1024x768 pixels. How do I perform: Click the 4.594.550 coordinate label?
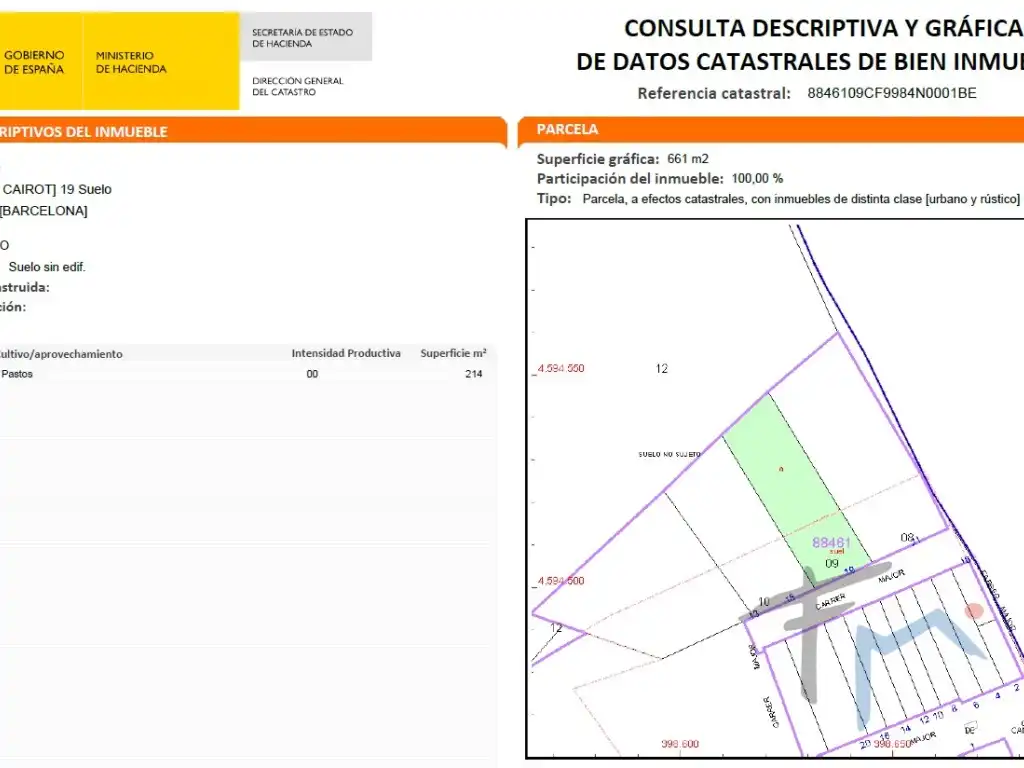tap(561, 368)
